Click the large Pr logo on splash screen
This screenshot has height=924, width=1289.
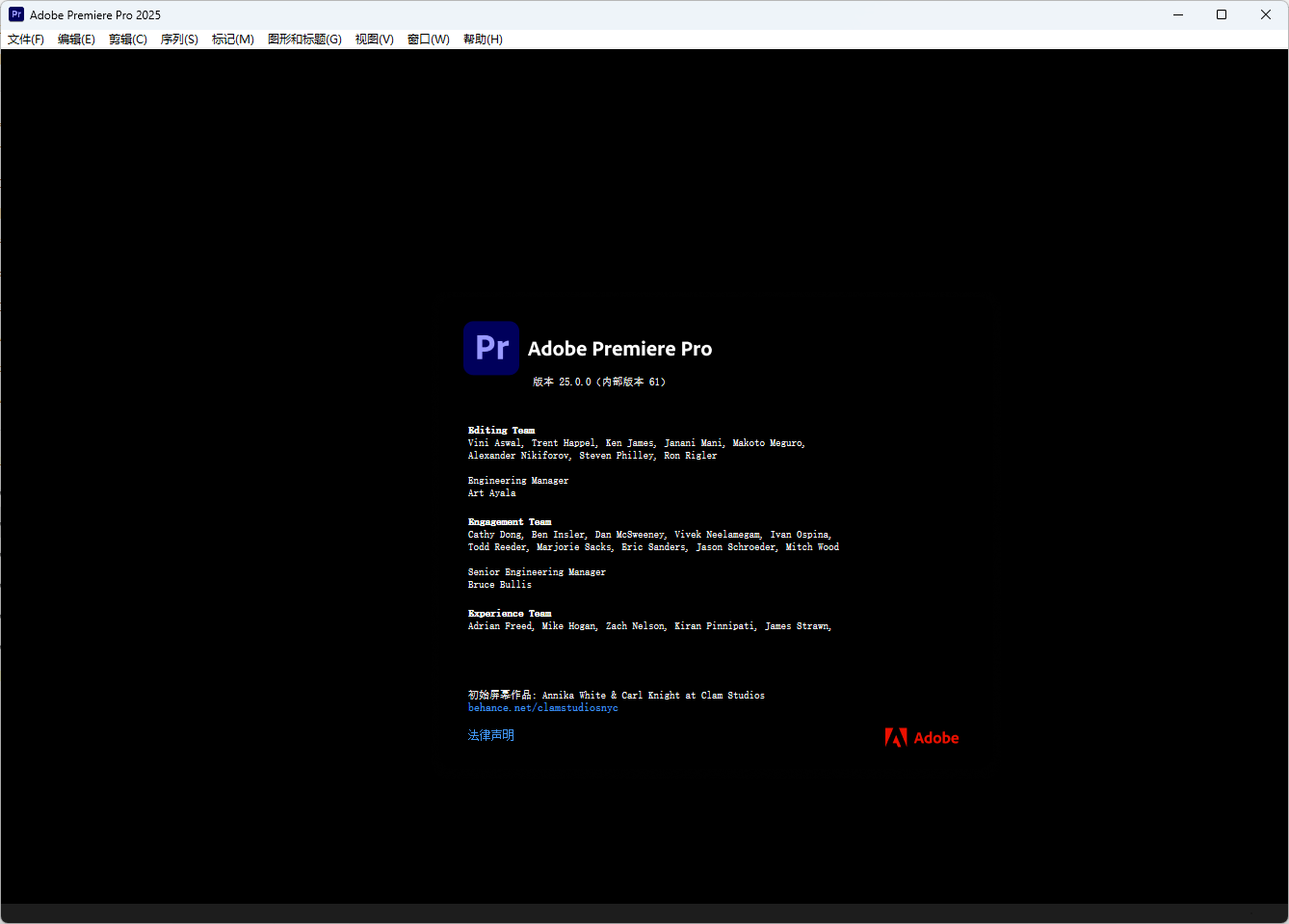pos(491,348)
